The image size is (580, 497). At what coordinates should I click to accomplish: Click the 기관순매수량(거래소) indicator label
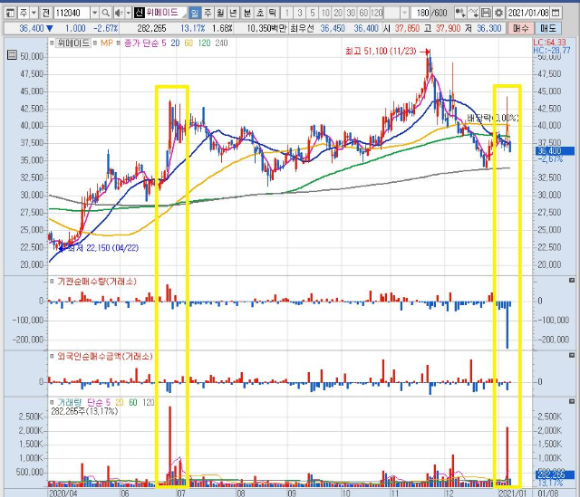97,281
